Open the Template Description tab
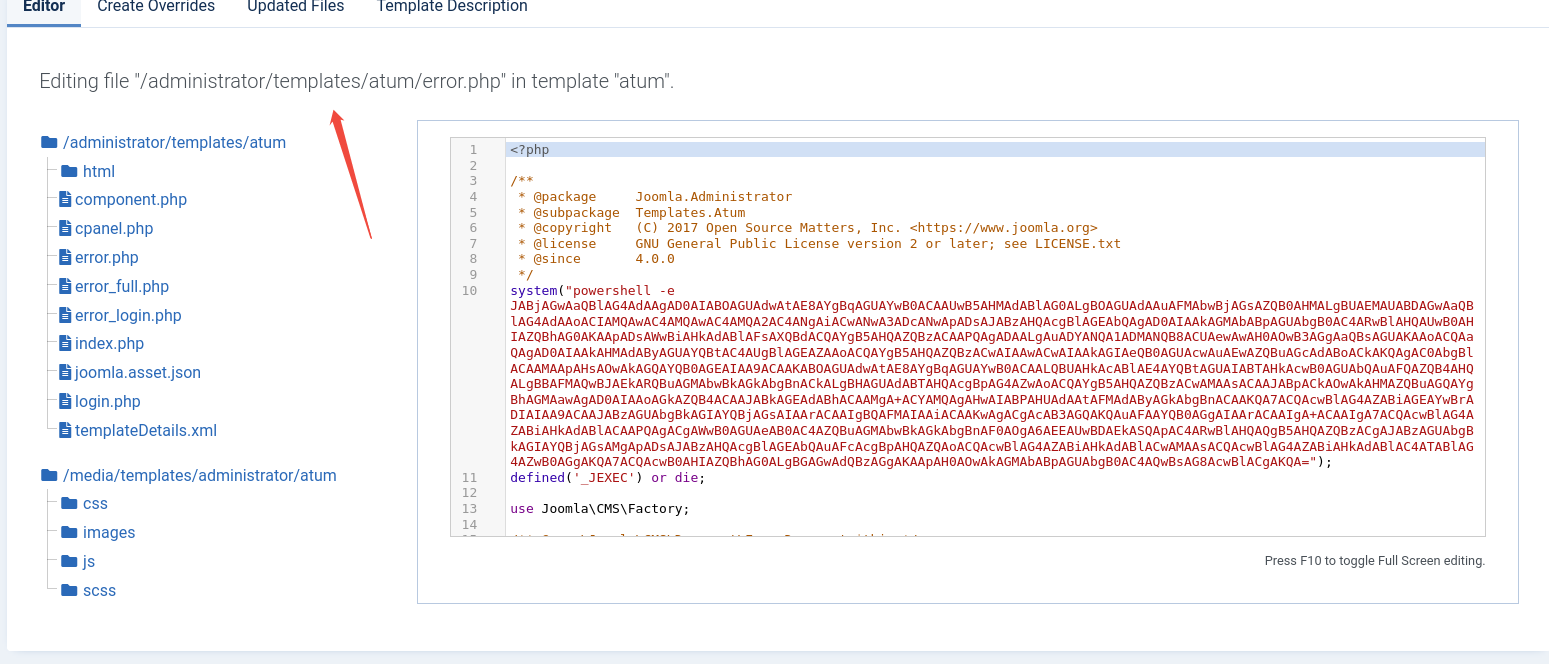The width and height of the screenshot is (1549, 664). point(452,7)
